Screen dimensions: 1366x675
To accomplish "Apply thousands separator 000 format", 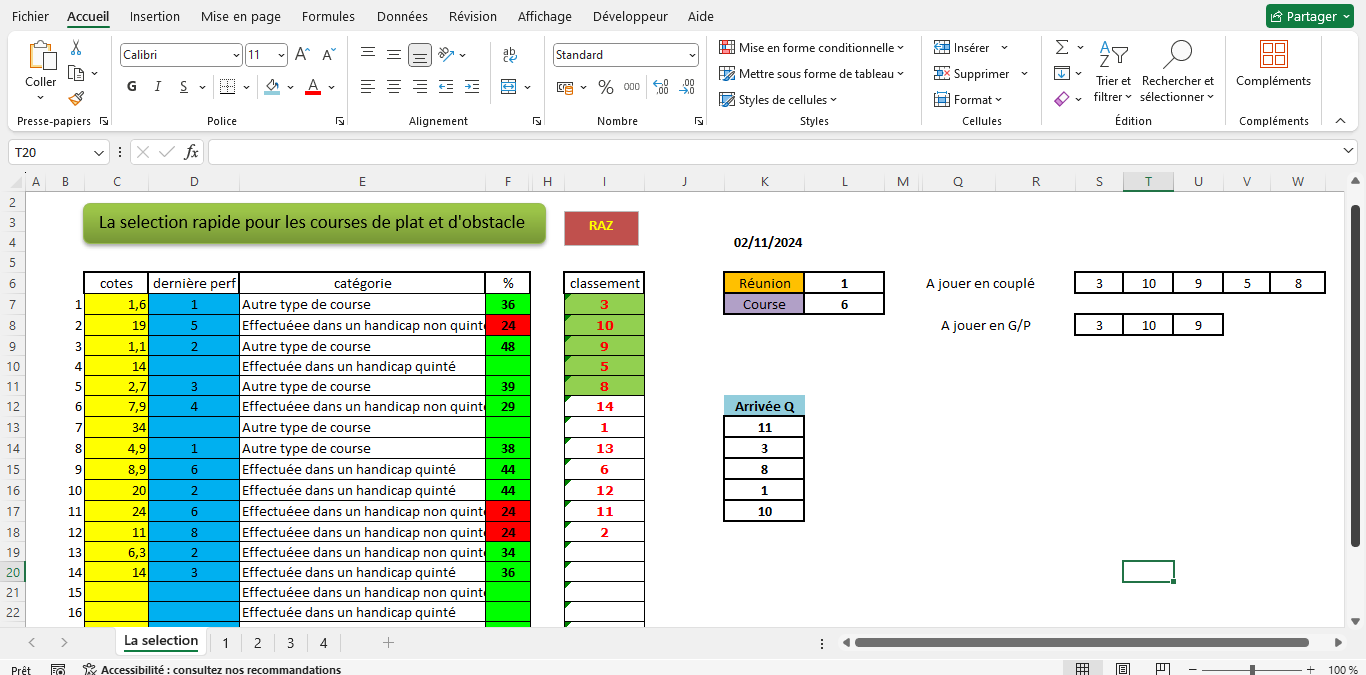I will [632, 87].
